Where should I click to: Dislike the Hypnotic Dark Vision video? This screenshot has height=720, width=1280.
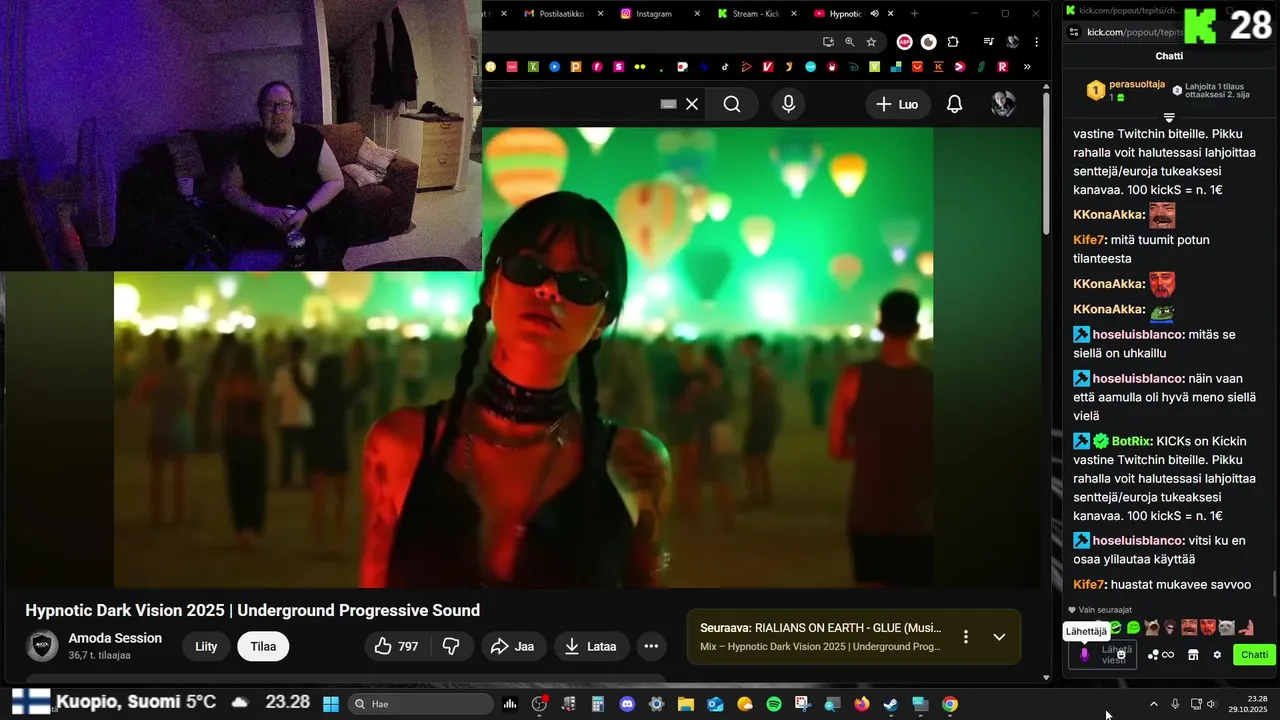[x=451, y=646]
